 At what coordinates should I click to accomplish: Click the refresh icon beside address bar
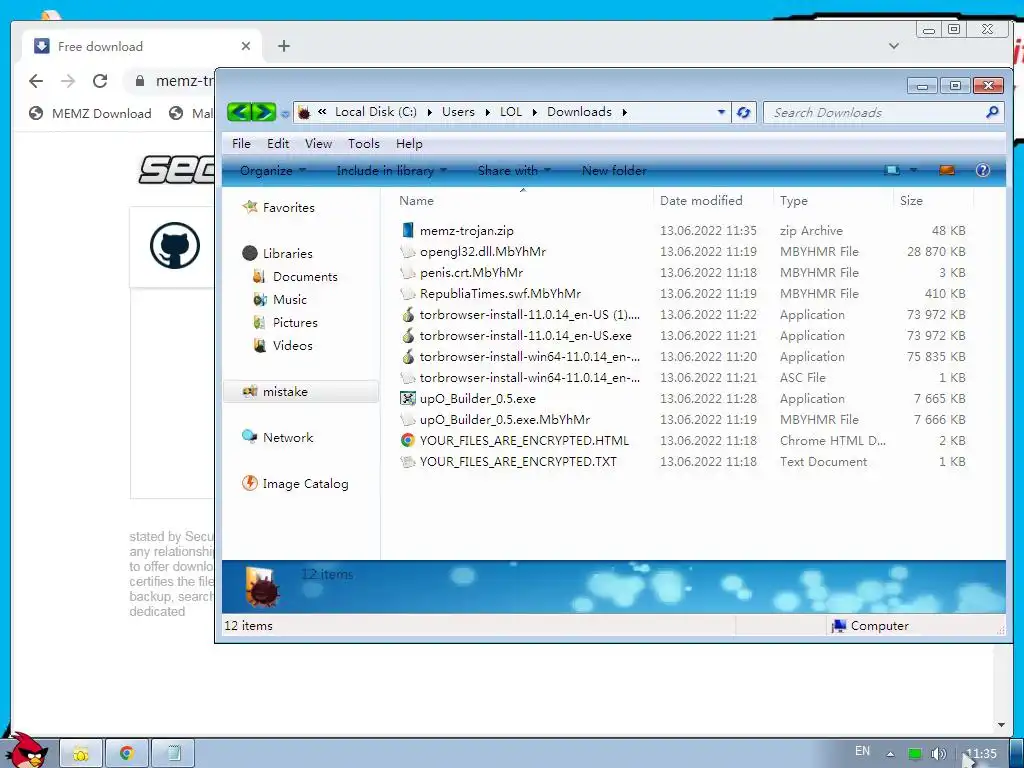(743, 112)
